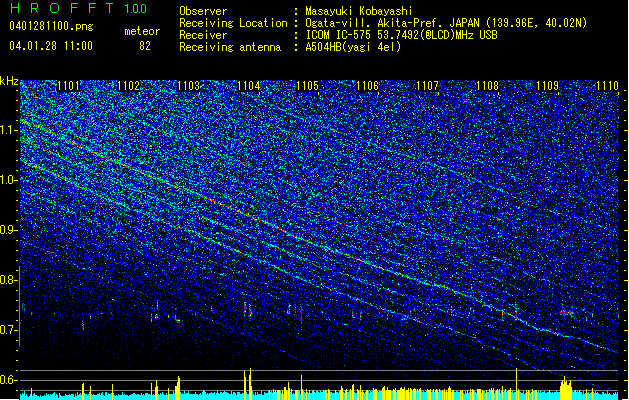Click the 1104 time marker
This screenshot has height=400, width=629.
click(248, 86)
